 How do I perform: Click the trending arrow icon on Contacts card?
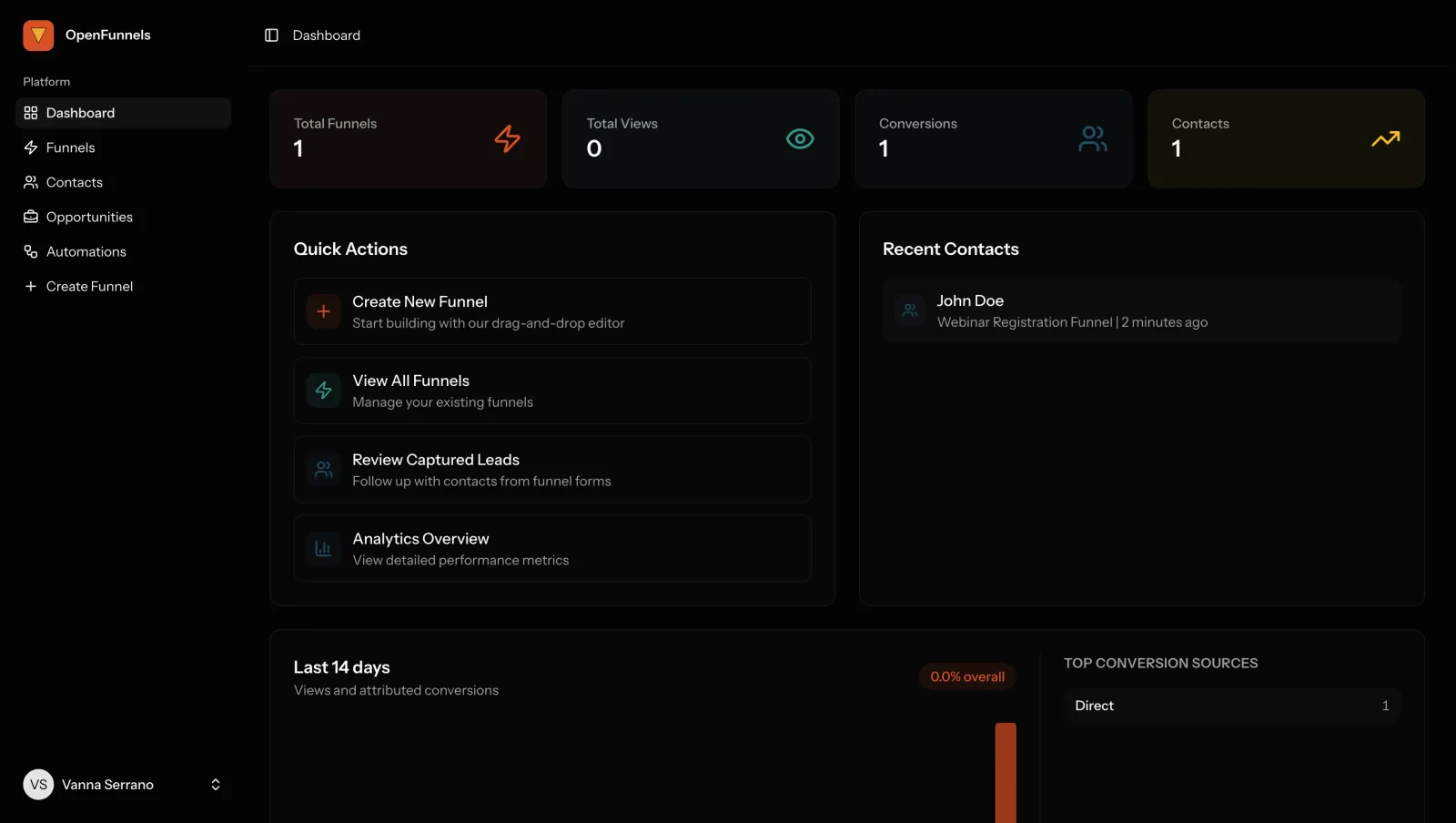point(1386,138)
